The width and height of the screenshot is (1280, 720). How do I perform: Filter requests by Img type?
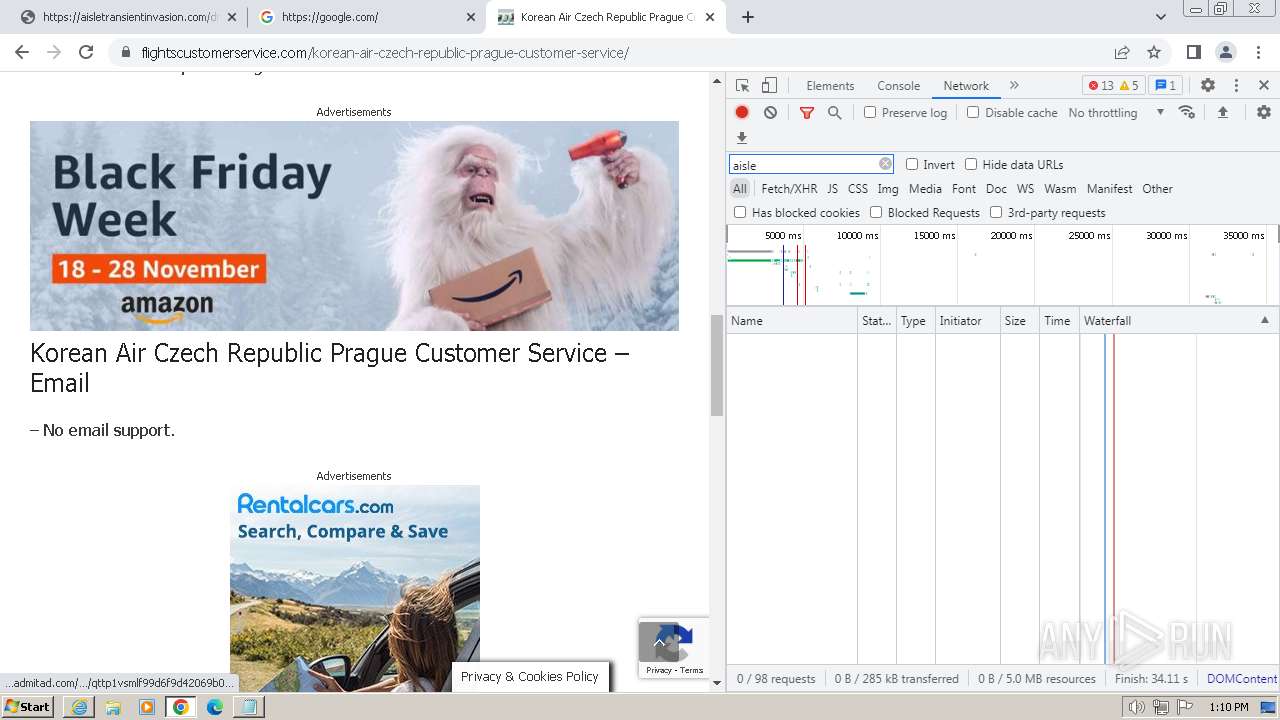(x=888, y=188)
